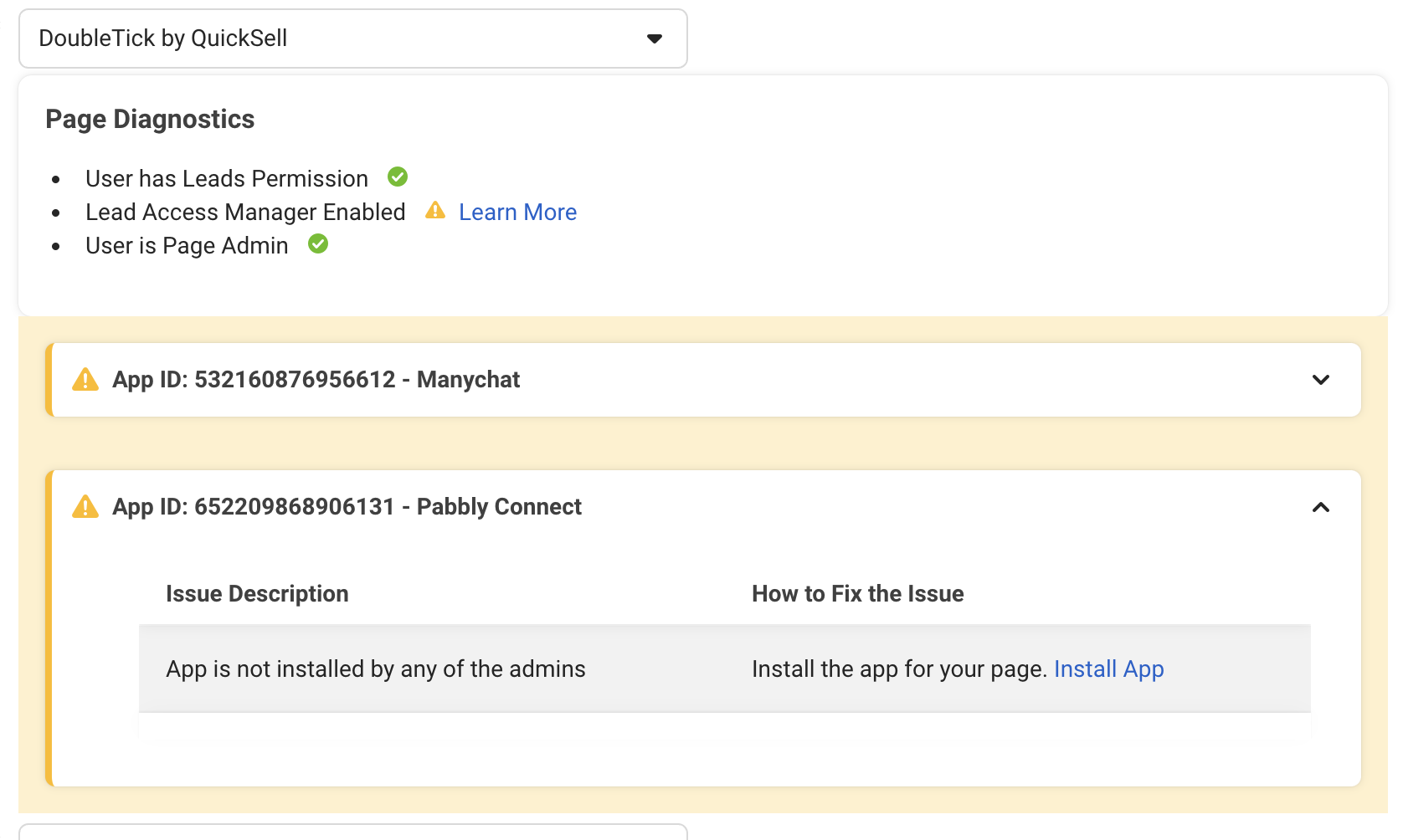Click the warning icon on the Manychat row

pyautogui.click(x=85, y=380)
